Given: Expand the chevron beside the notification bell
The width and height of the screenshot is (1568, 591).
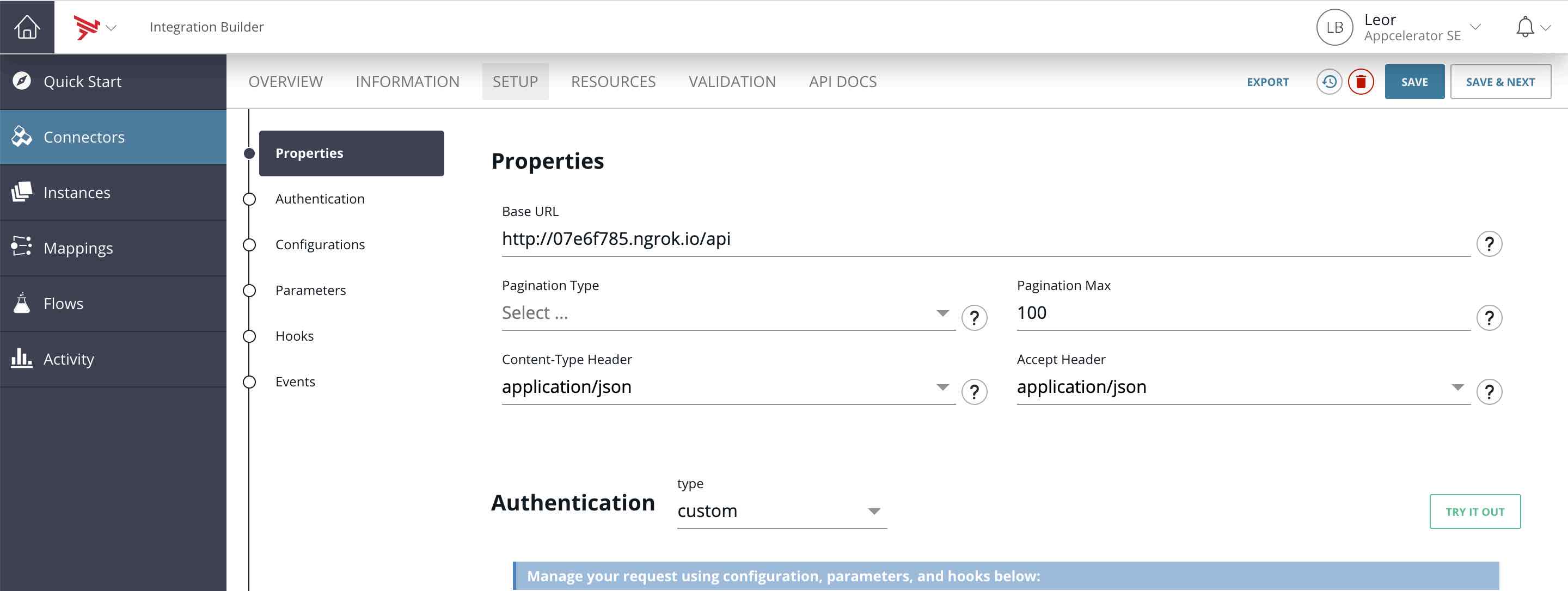Looking at the screenshot, I should coord(1546,28).
